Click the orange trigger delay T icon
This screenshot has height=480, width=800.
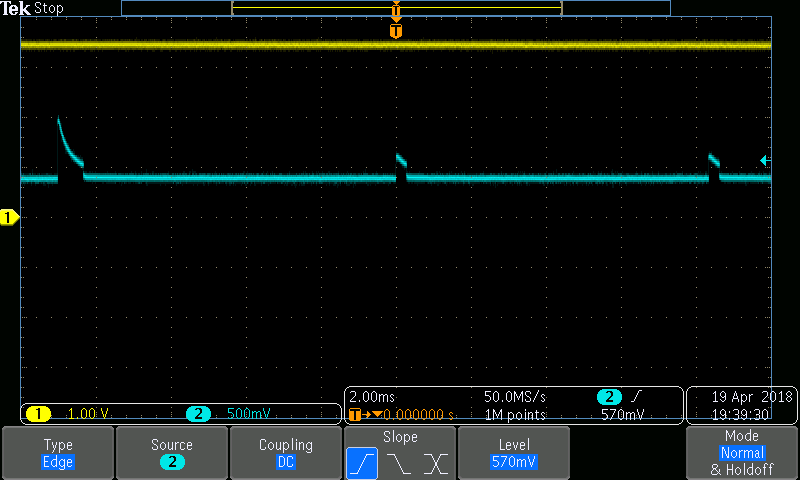pyautogui.click(x=354, y=414)
